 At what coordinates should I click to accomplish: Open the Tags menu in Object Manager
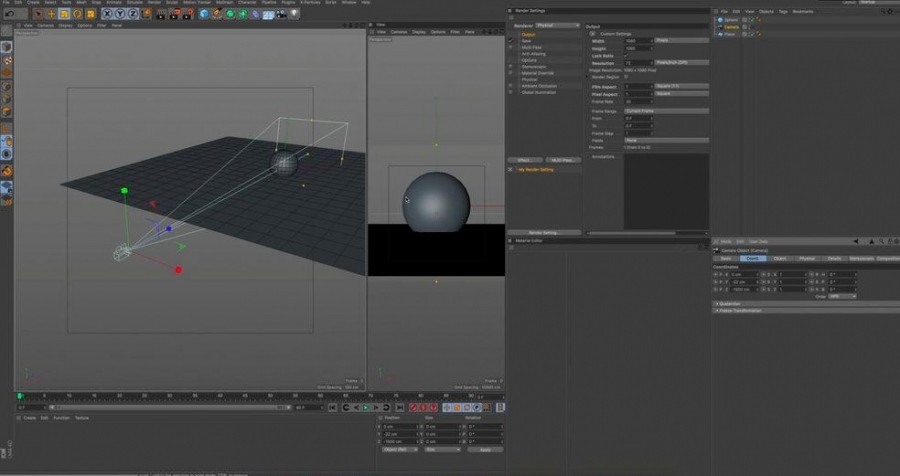783,11
